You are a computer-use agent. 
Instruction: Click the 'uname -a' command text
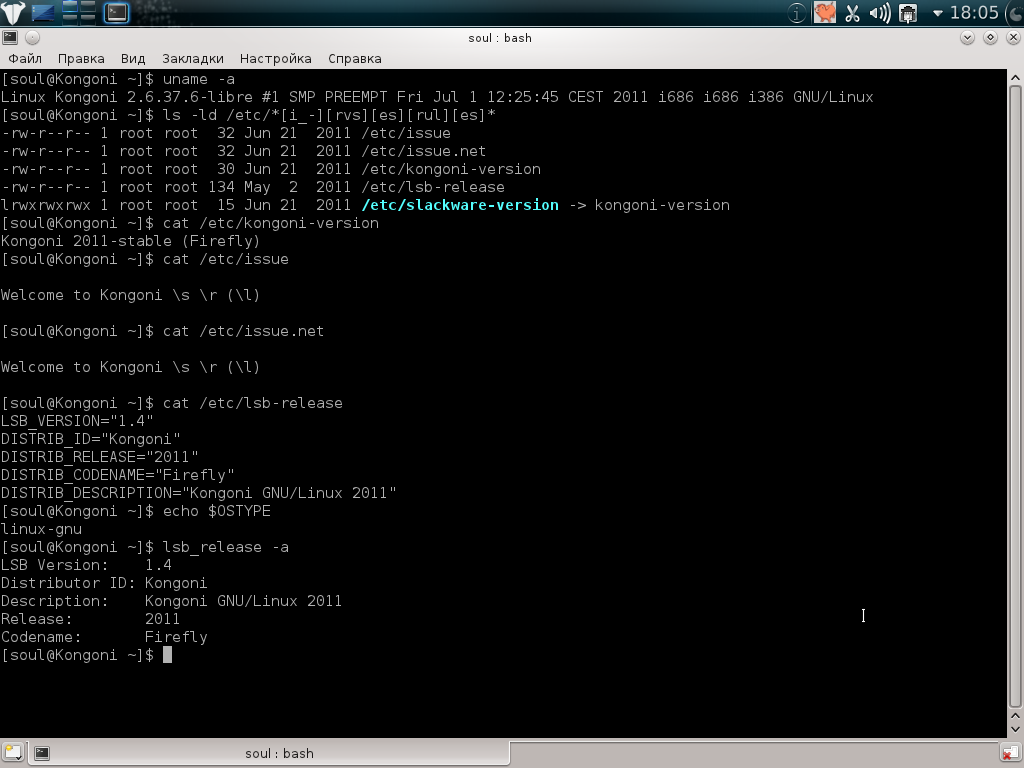click(199, 79)
